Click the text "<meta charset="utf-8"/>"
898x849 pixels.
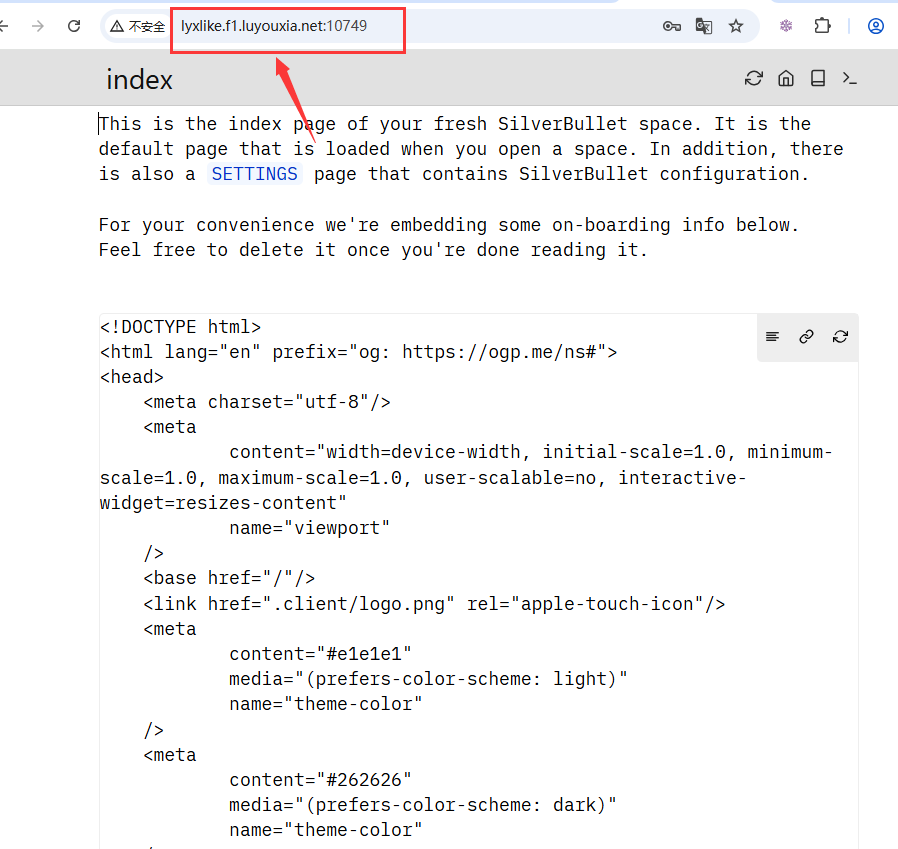click(x=267, y=402)
